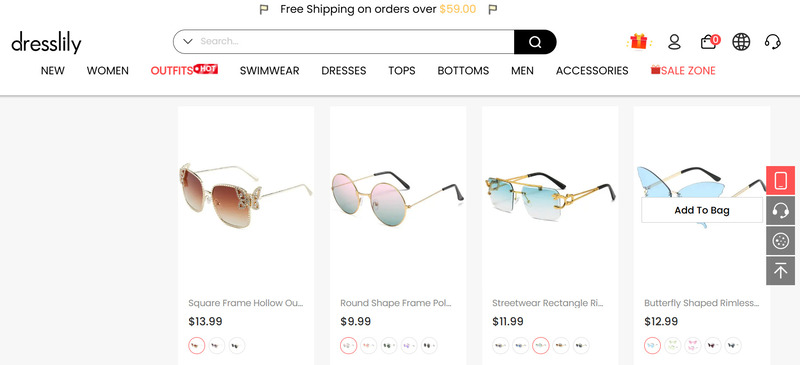Click Add To Bag on butterfly sunglasses
The height and width of the screenshot is (365, 800).
[702, 210]
